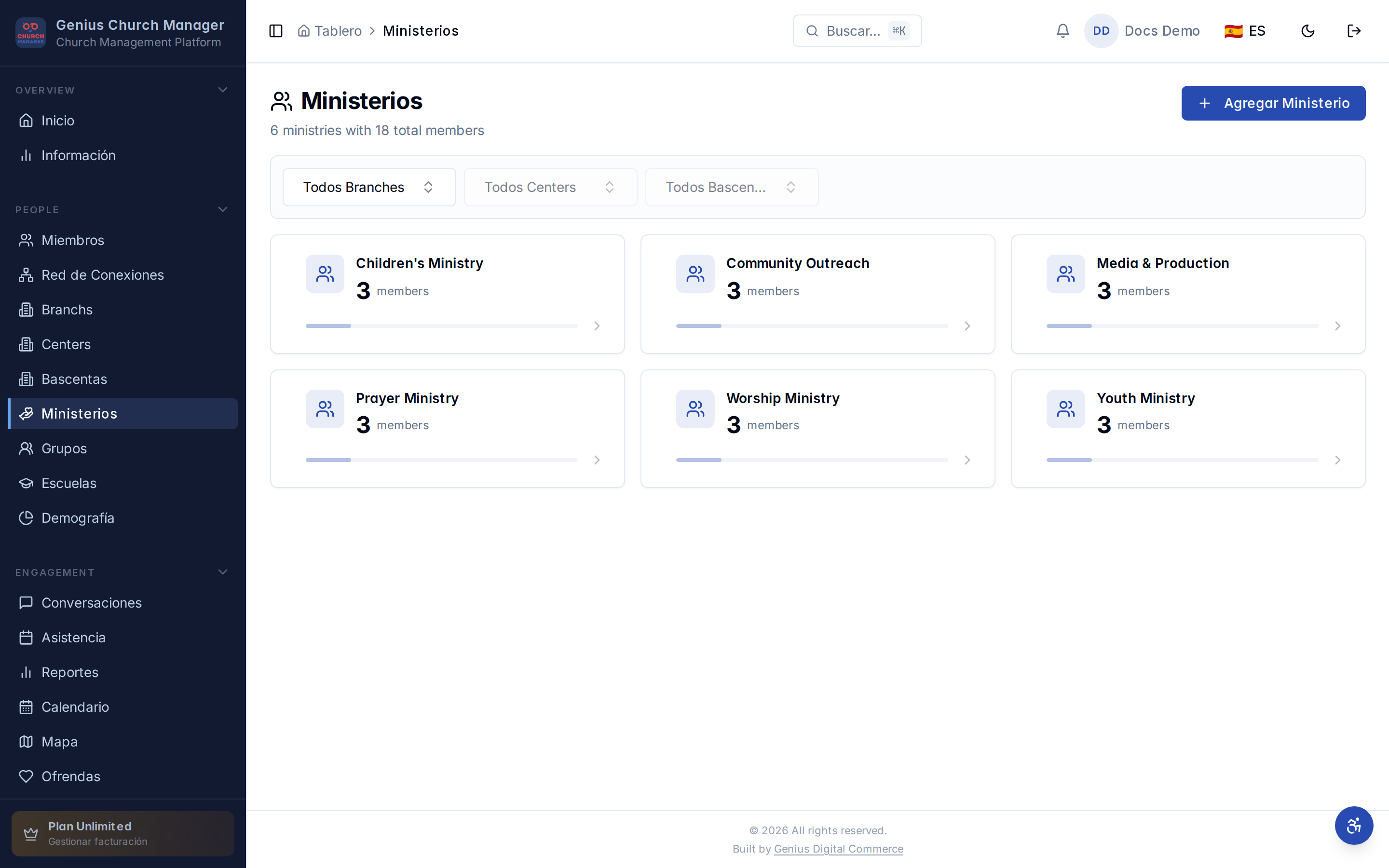Open Genius Digital Commerce link
The height and width of the screenshot is (868, 1389).
coord(838,849)
